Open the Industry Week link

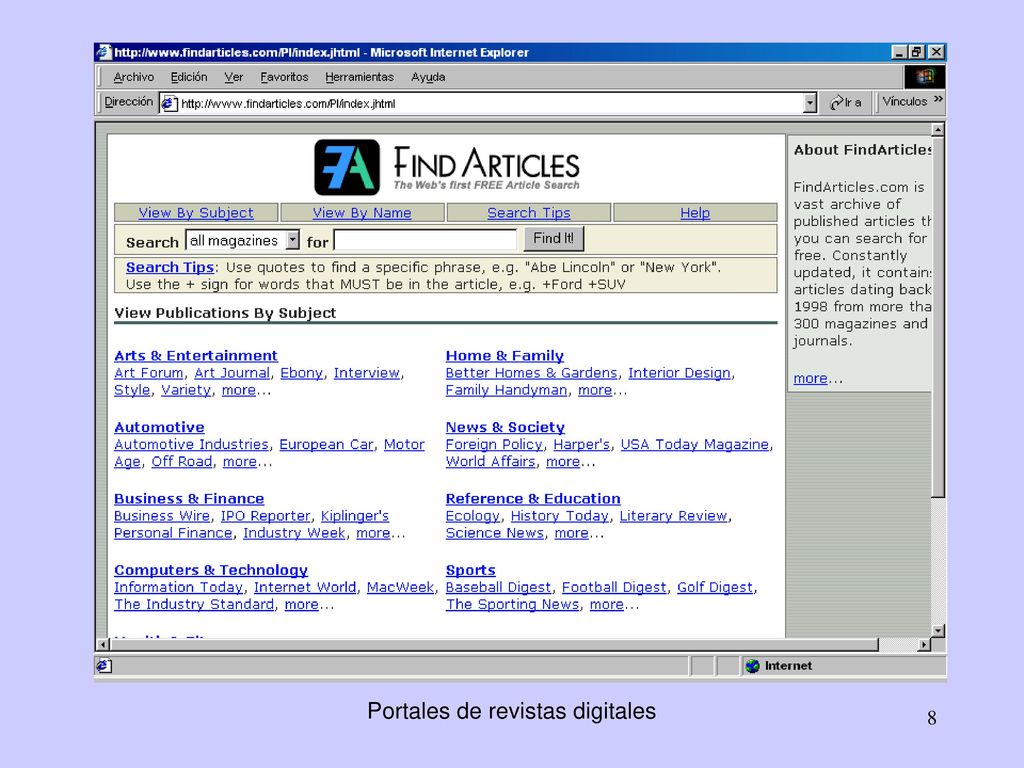point(295,533)
